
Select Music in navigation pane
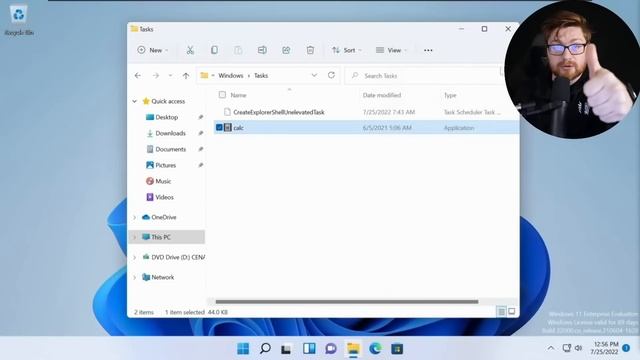pos(163,181)
